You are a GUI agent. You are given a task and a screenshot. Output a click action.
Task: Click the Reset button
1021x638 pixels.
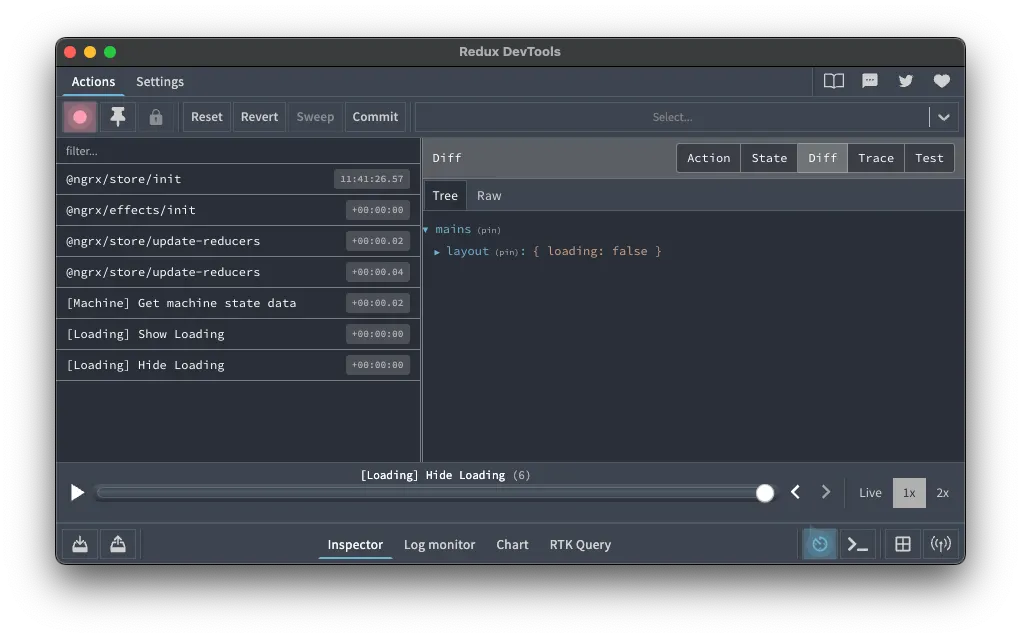point(206,117)
